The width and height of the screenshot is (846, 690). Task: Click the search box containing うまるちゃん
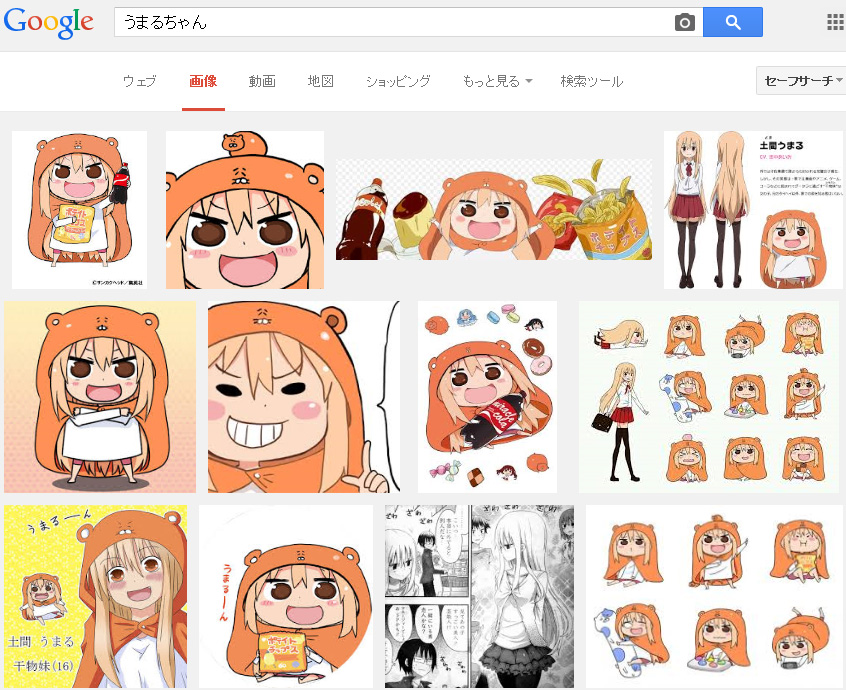coord(408,22)
